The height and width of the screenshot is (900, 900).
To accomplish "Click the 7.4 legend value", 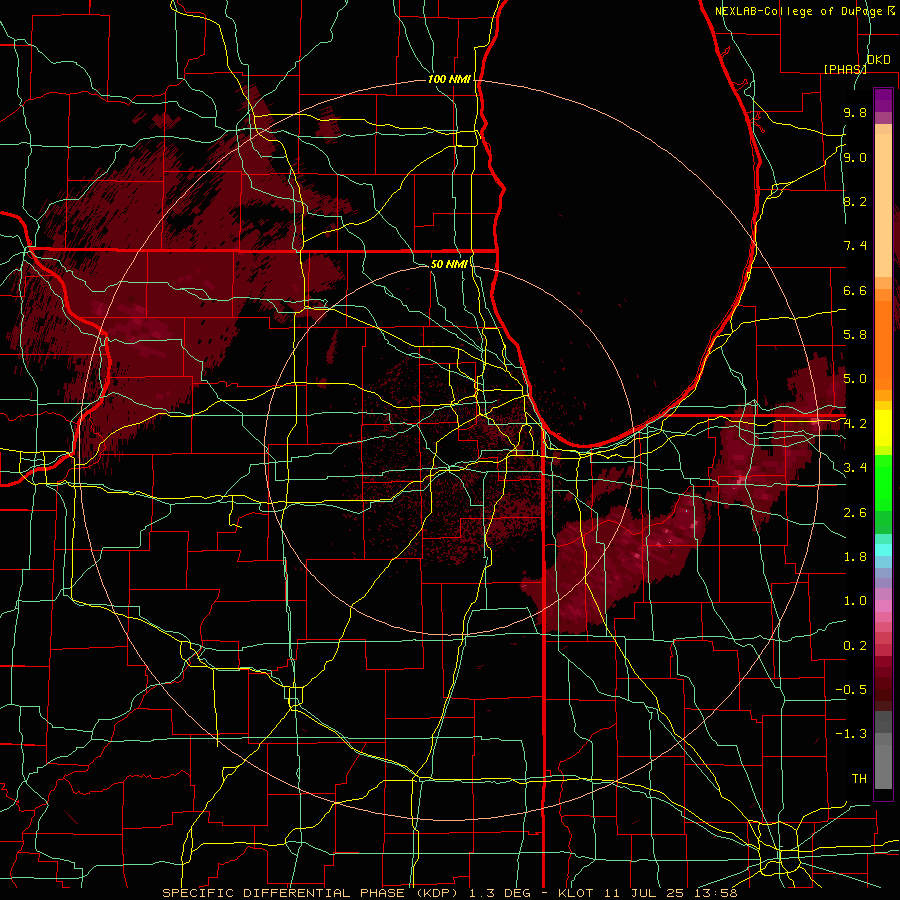I will [855, 246].
